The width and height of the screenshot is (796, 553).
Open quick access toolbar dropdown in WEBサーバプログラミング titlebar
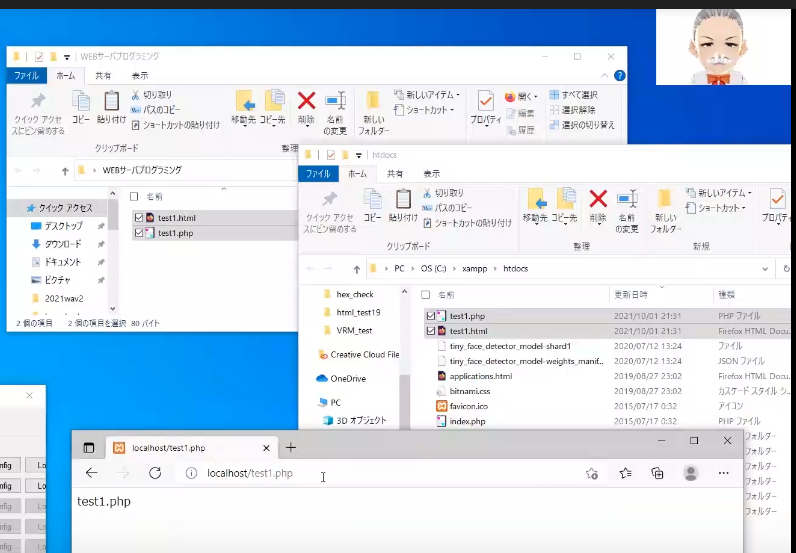coord(67,57)
